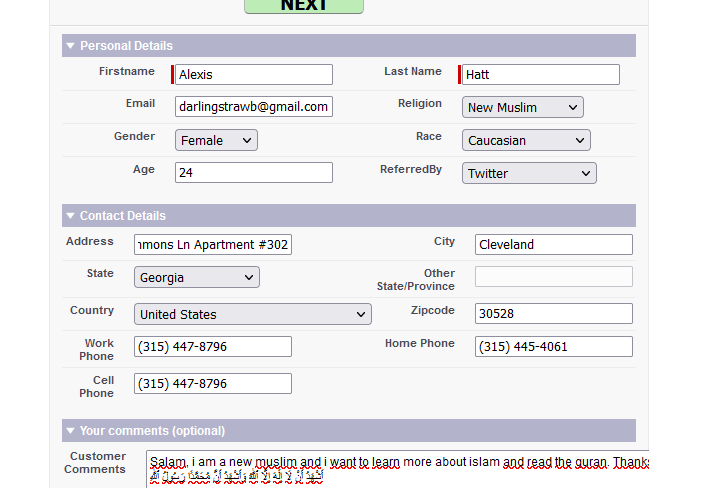Click the Last Name input field

(x=540, y=75)
